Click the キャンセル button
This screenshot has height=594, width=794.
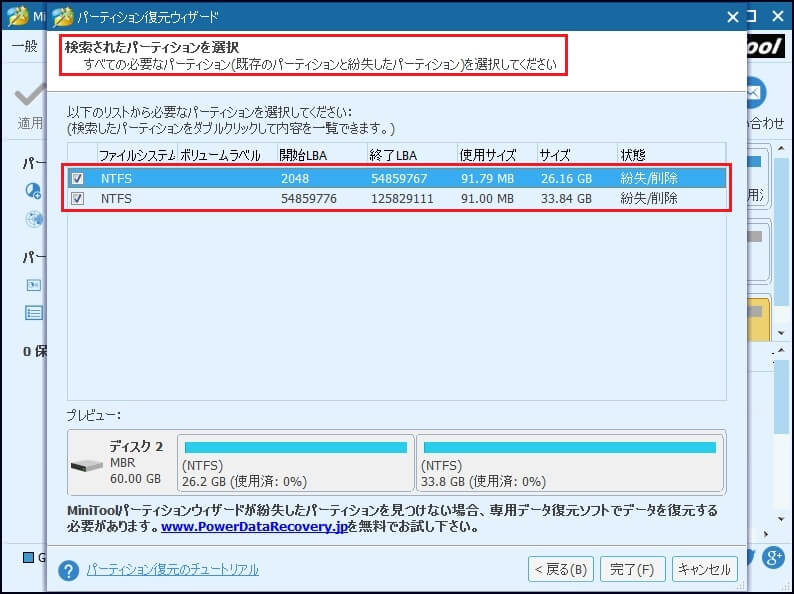tap(704, 570)
